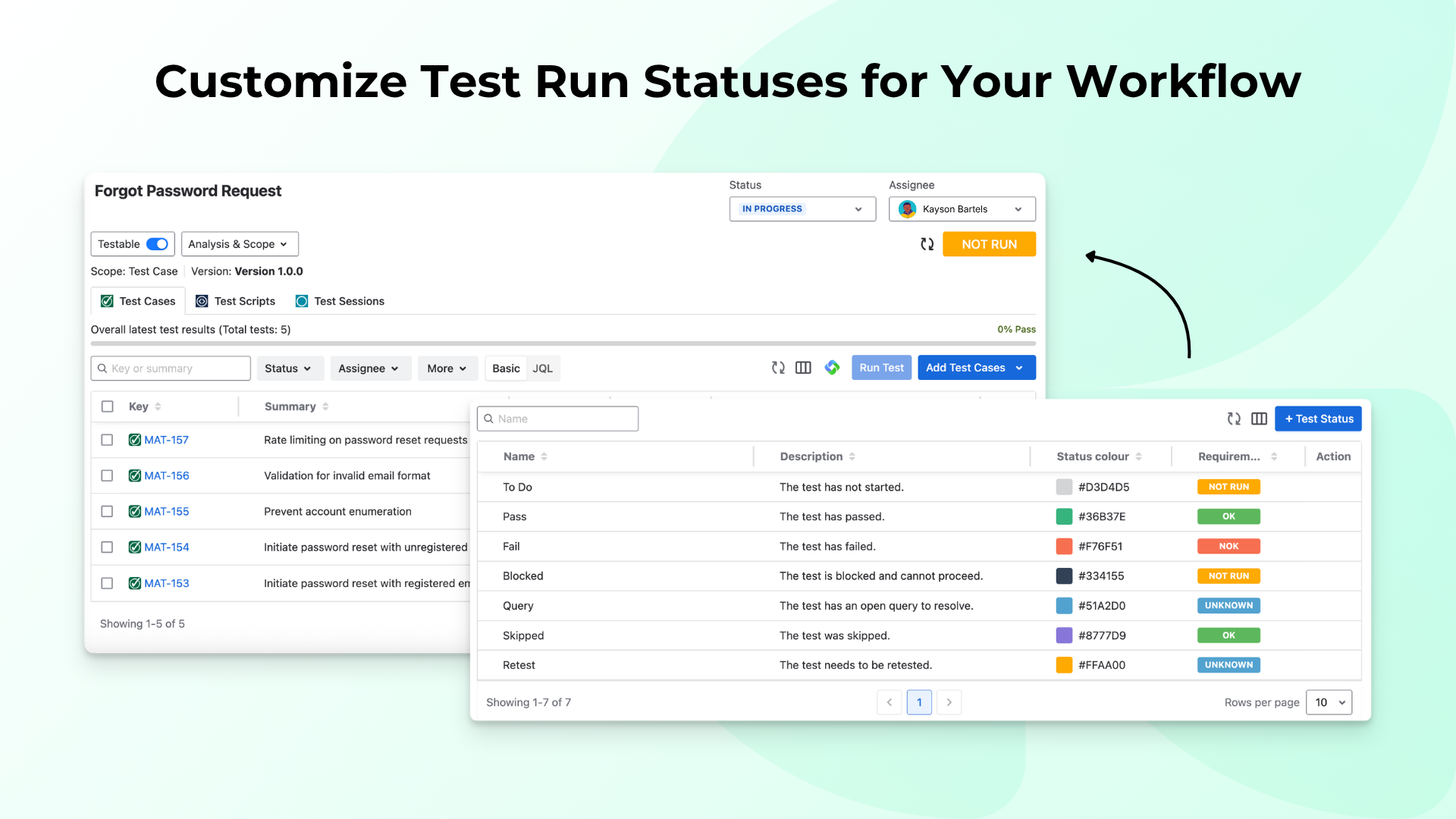The image size is (1456, 819).
Task: Open column settings icon beside Run Test
Action: (x=803, y=368)
